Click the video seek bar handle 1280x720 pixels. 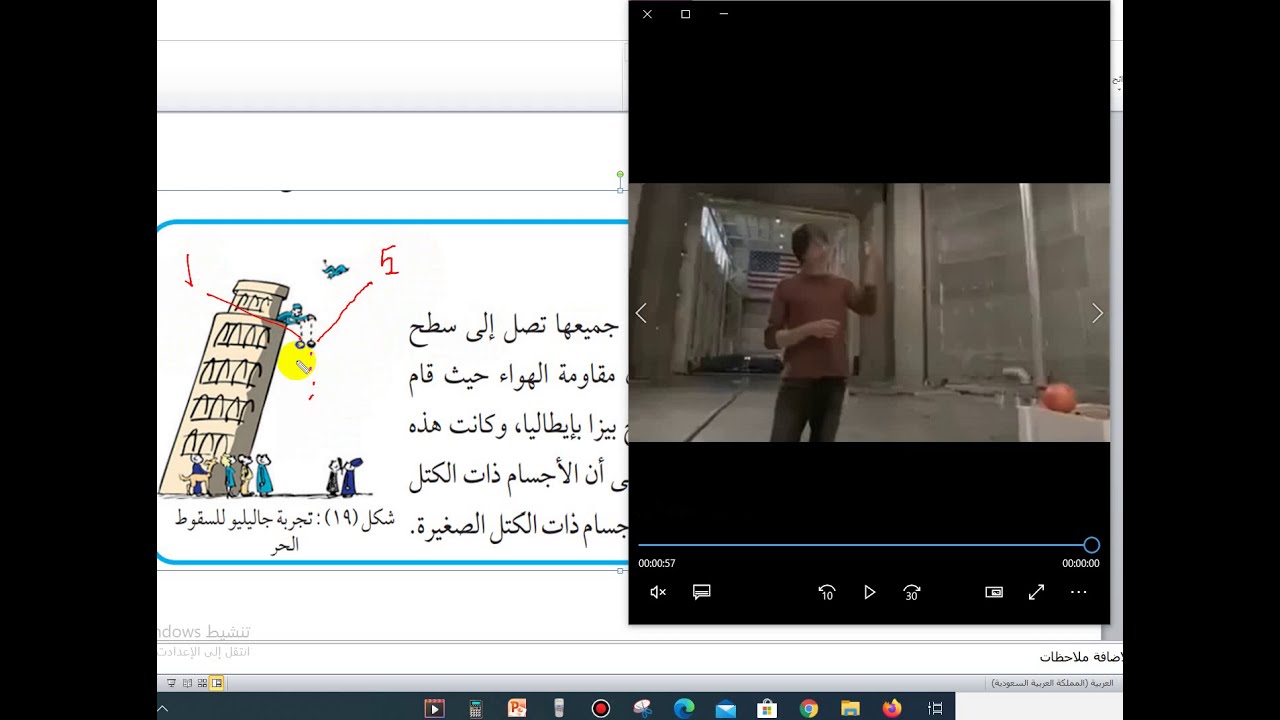point(1091,545)
